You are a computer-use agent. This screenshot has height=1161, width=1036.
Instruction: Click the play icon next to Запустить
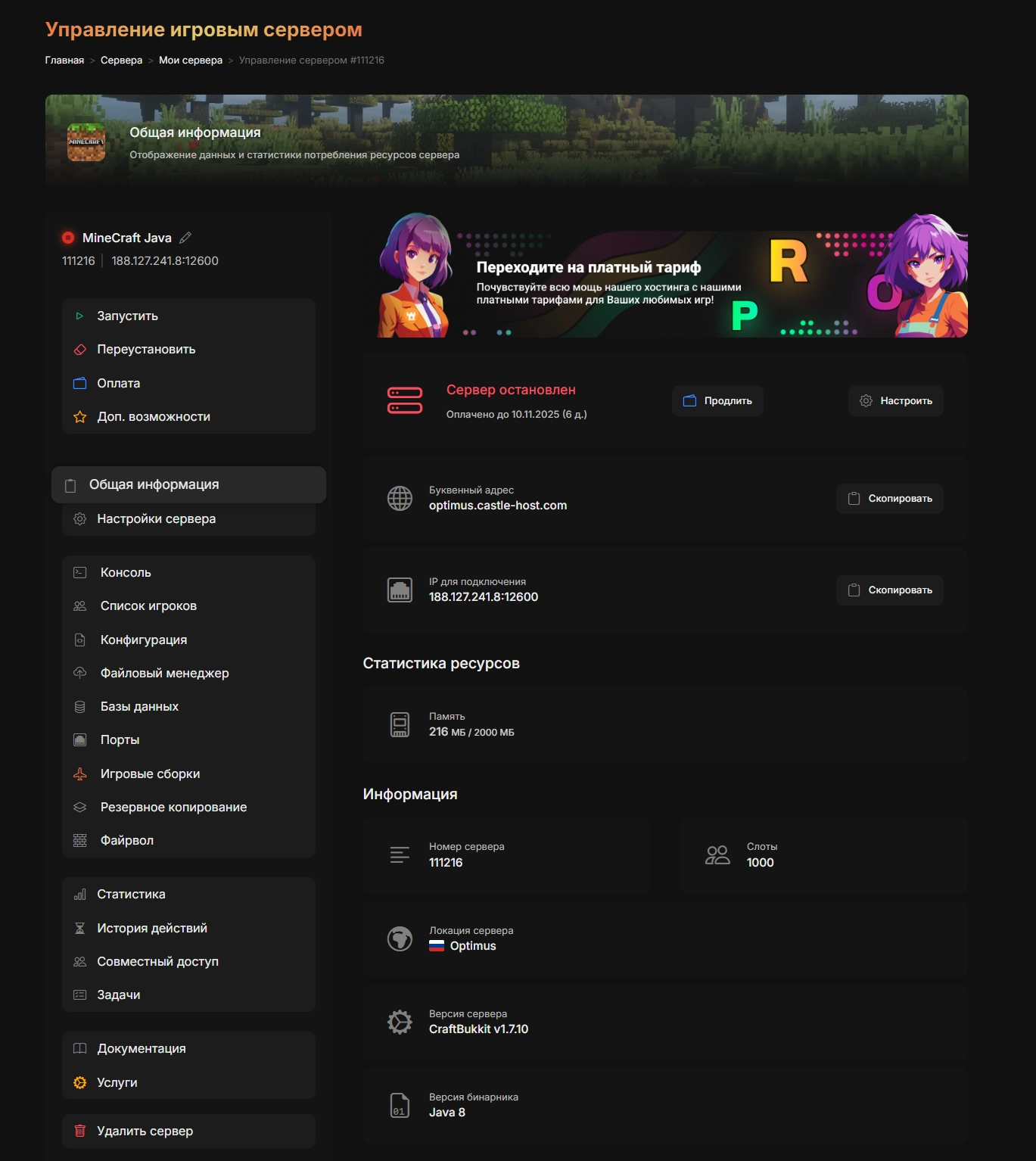click(79, 316)
